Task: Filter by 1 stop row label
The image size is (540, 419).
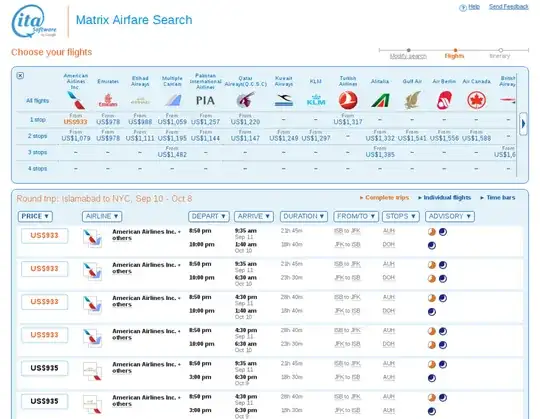Action: pos(38,119)
